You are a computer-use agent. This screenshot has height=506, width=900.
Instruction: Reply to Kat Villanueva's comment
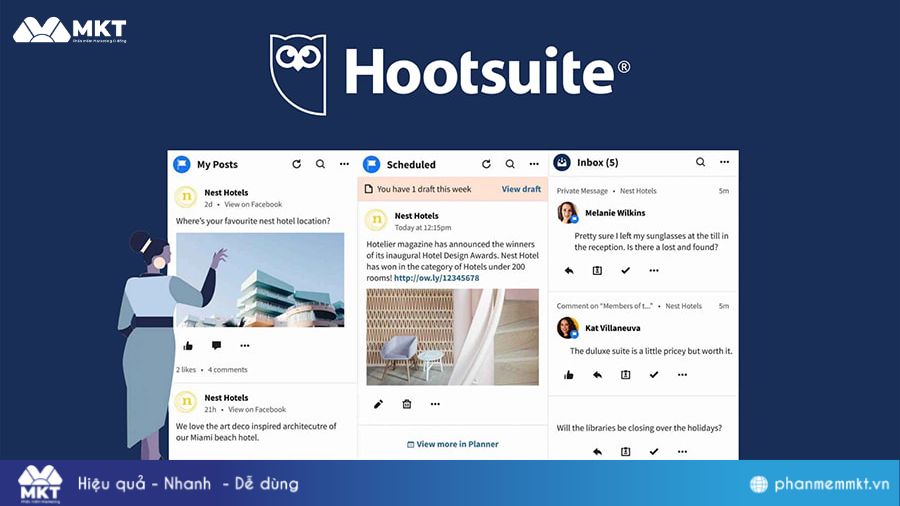tap(598, 375)
